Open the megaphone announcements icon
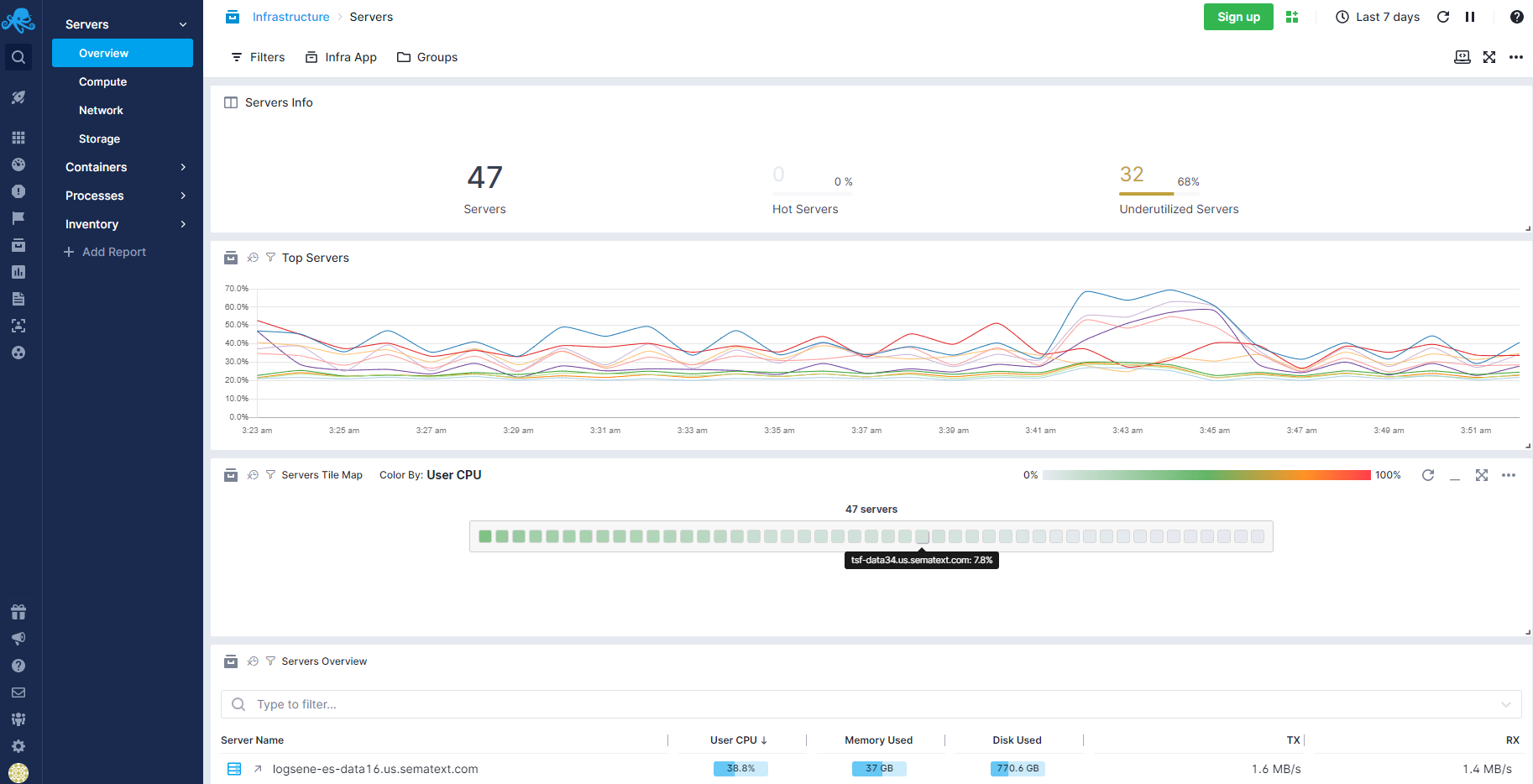Viewport: 1533px width, 784px height. (x=18, y=639)
